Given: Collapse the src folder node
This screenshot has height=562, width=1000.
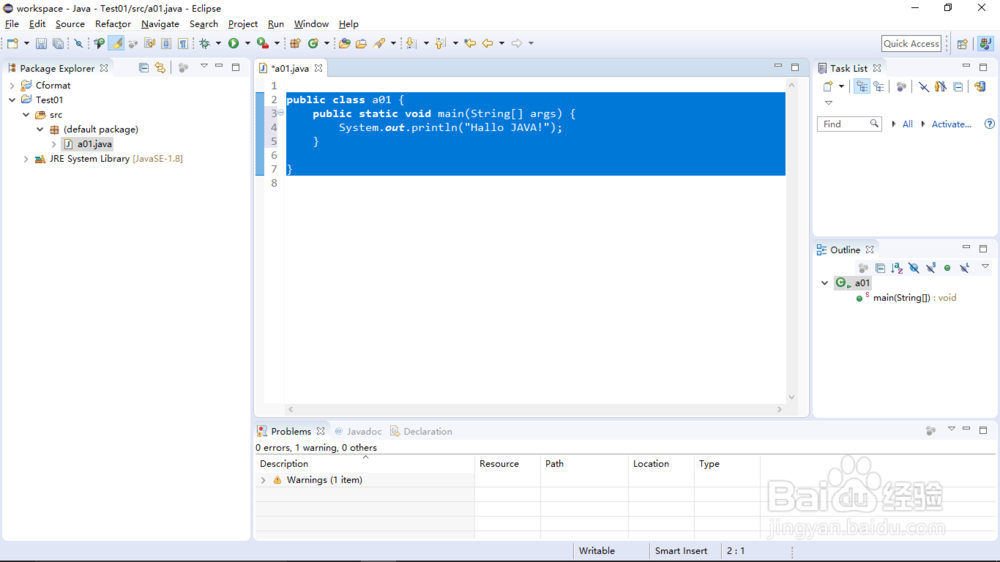Looking at the screenshot, I should tap(26, 115).
